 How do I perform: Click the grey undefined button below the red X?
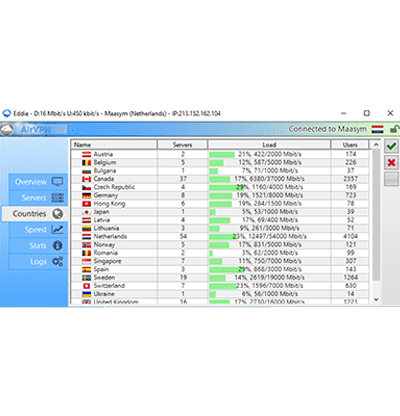click(391, 179)
